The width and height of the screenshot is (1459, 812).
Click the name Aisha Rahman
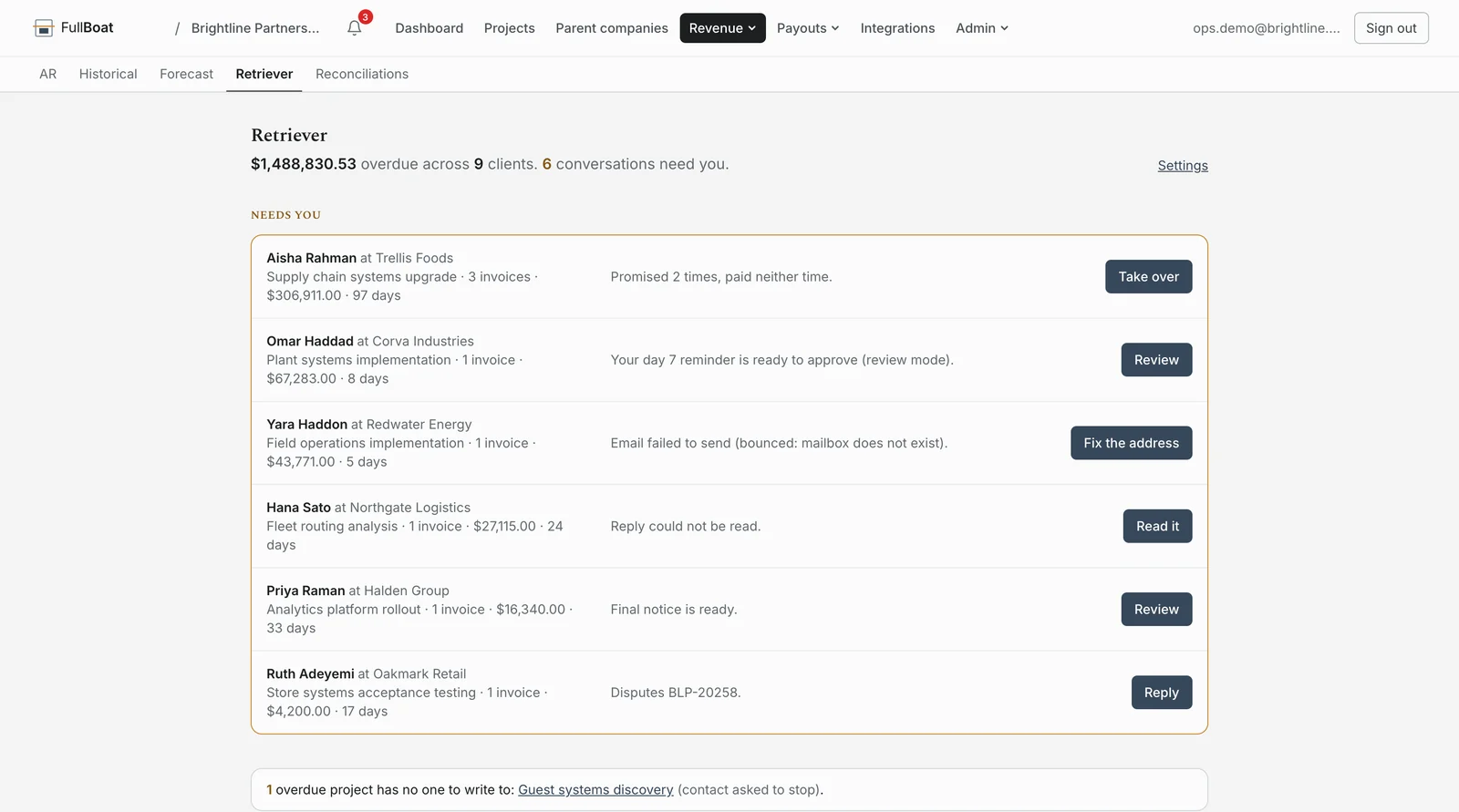(x=311, y=258)
